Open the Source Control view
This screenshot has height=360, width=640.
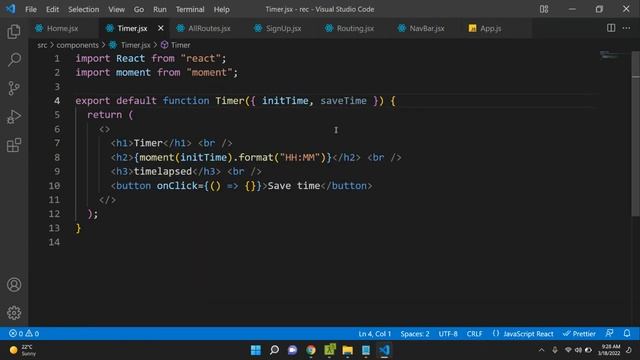[x=14, y=88]
